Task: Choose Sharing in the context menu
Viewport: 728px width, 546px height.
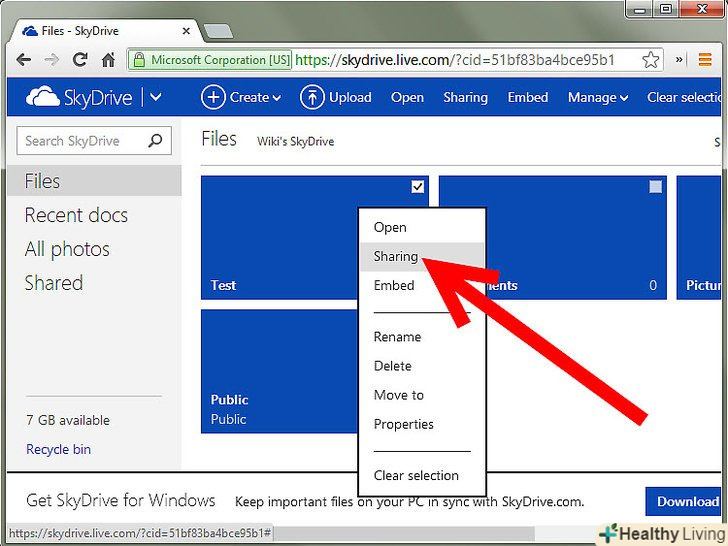Action: (422, 256)
